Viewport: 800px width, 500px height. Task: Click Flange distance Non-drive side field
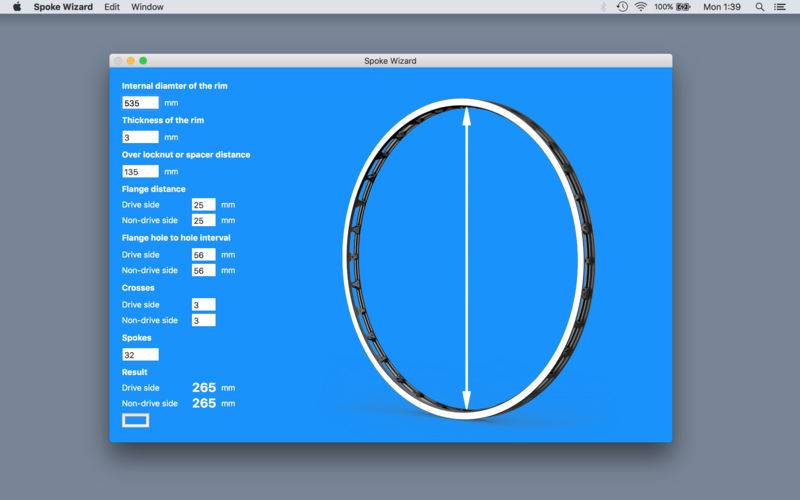click(x=204, y=220)
